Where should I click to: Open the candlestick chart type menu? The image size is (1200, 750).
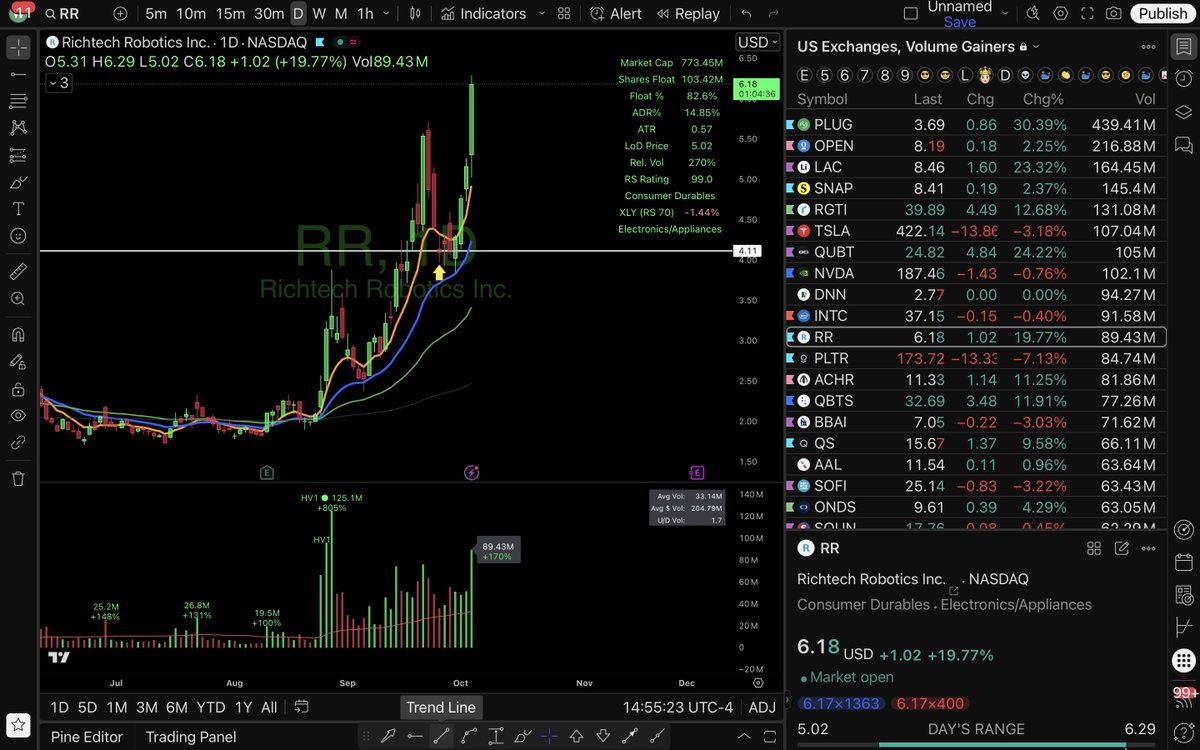[417, 14]
